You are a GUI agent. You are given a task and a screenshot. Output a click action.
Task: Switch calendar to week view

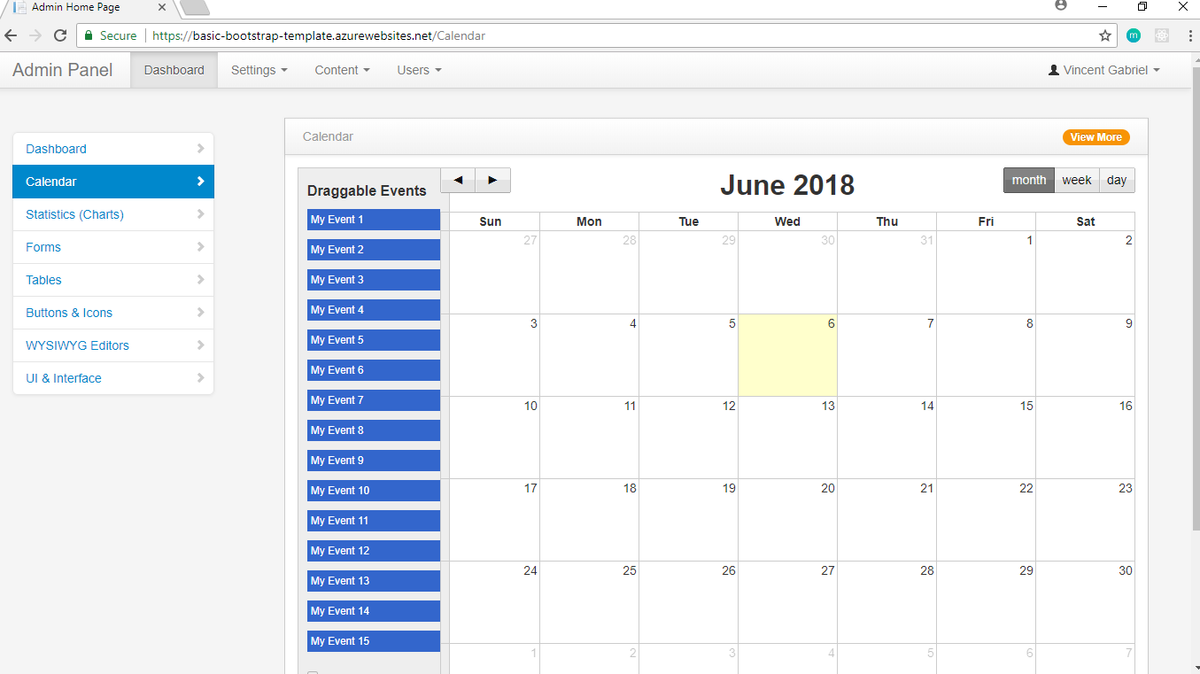click(1076, 180)
